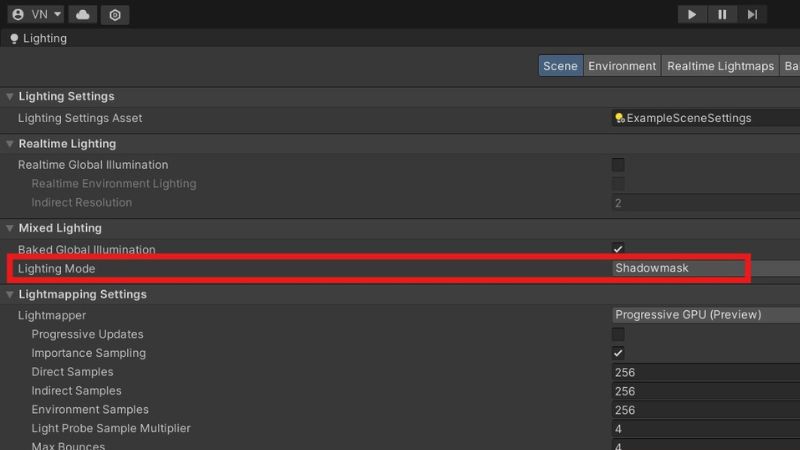Click the disabled Realtime Environment Lighting checkbox
This screenshot has width=800, height=450.
(618, 184)
